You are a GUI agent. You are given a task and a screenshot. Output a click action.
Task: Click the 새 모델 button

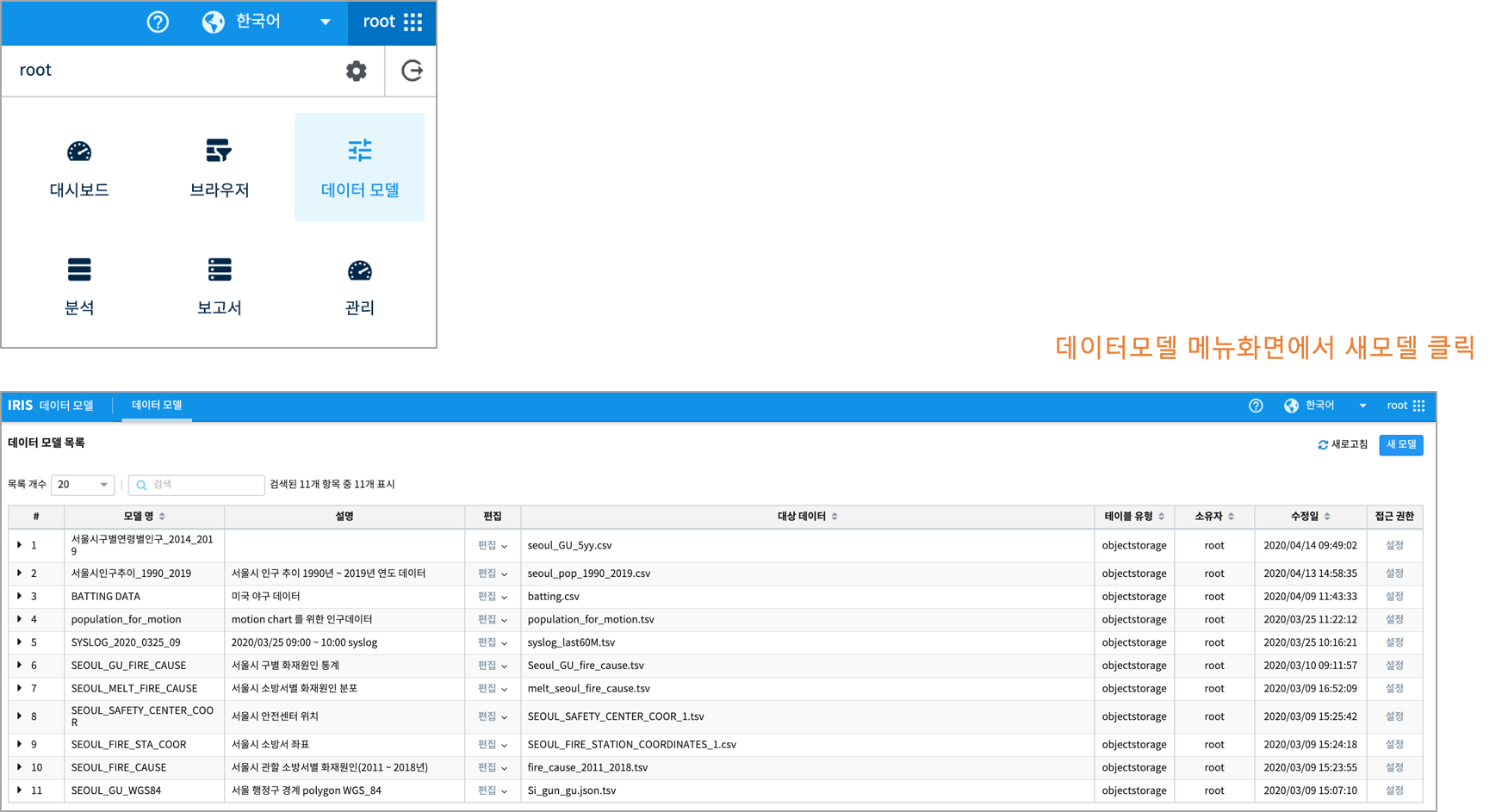click(1401, 445)
